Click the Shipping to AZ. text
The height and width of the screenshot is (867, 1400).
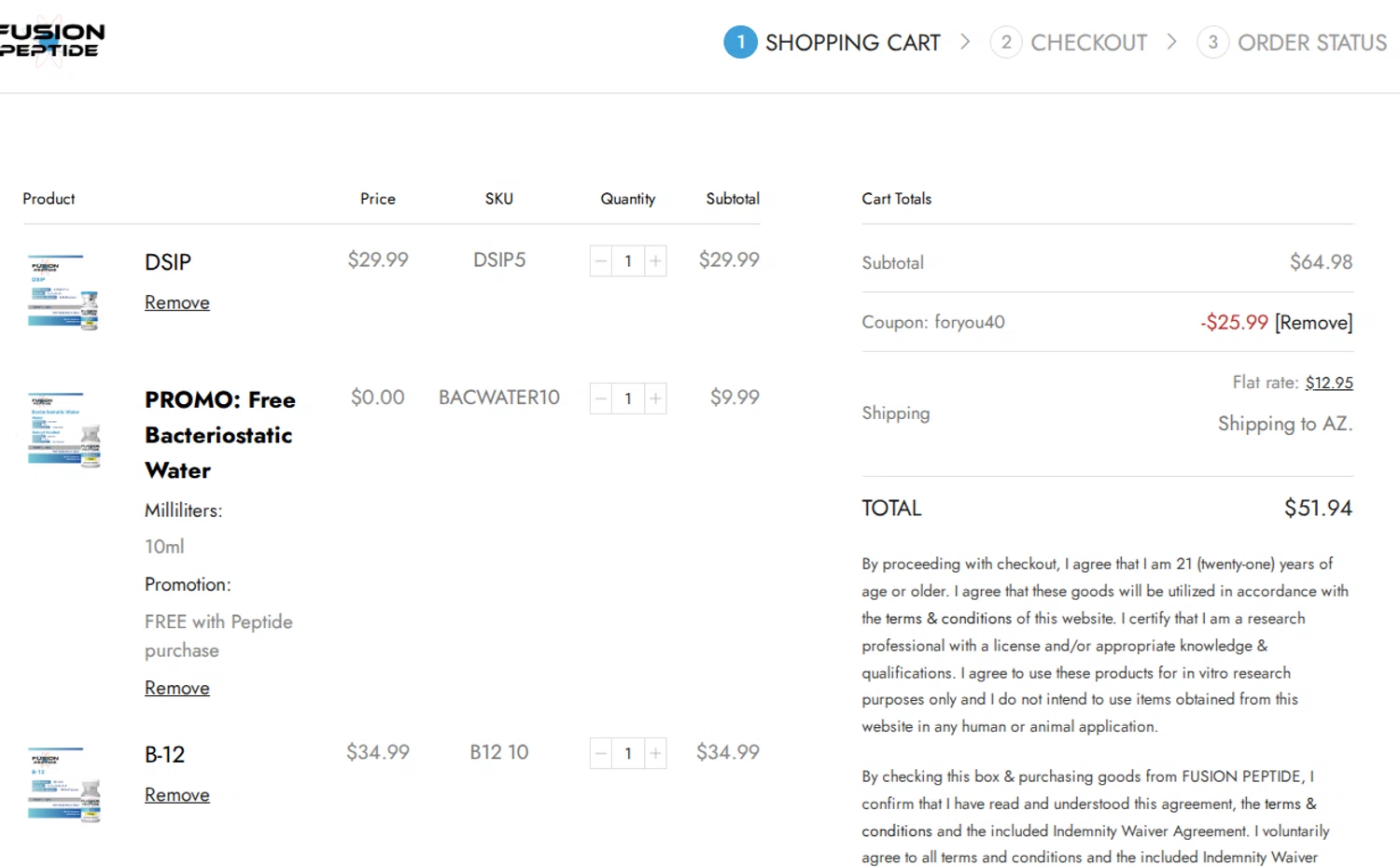[1285, 424]
